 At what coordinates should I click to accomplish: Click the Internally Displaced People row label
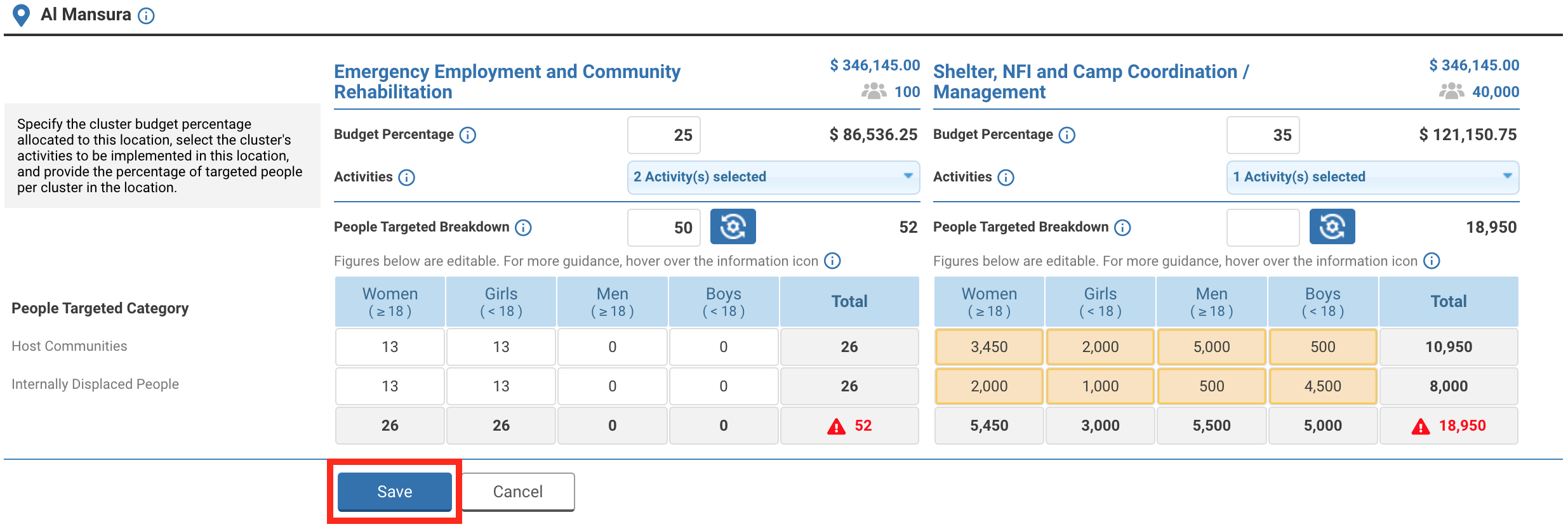pyautogui.click(x=95, y=384)
